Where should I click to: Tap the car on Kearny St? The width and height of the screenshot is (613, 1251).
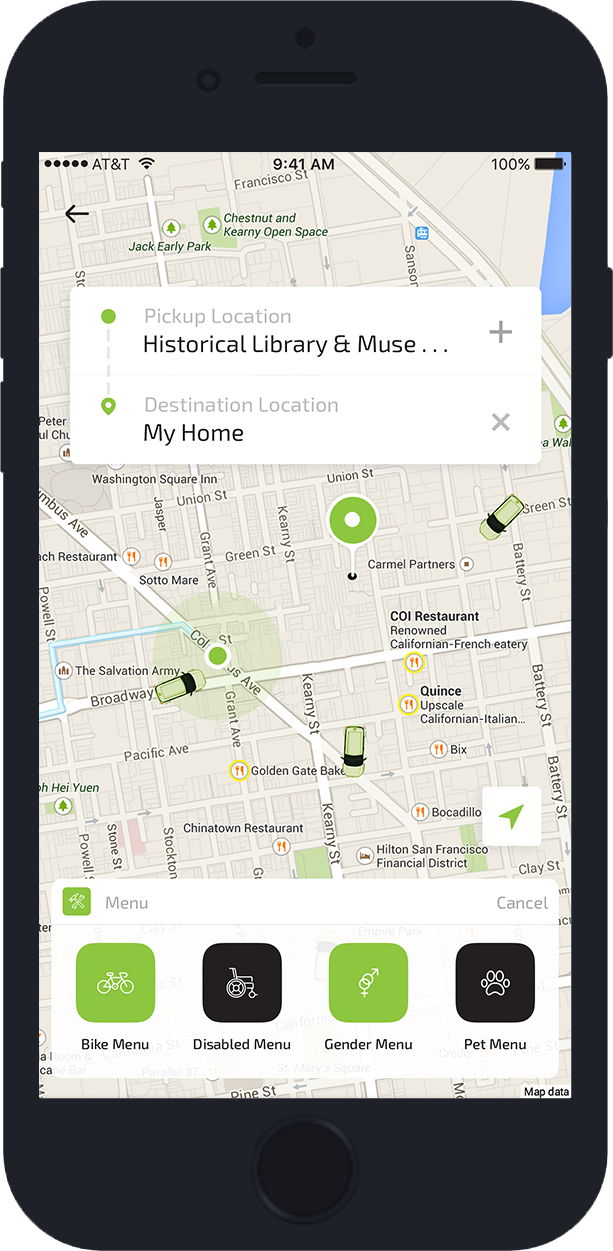tap(353, 750)
